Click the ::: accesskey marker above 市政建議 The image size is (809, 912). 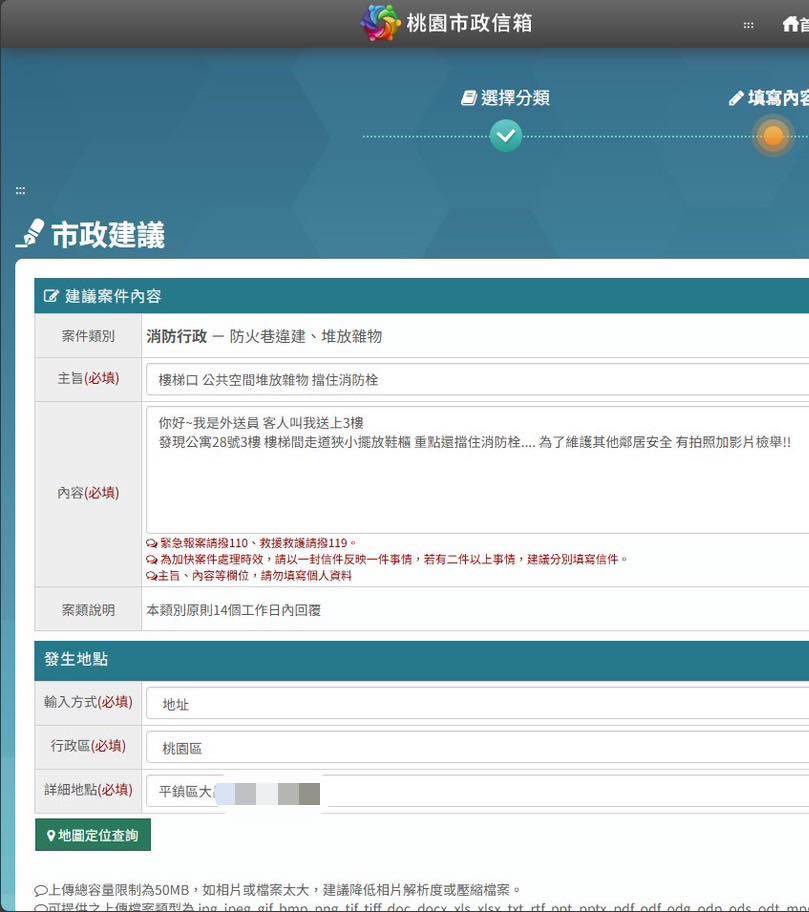point(20,190)
